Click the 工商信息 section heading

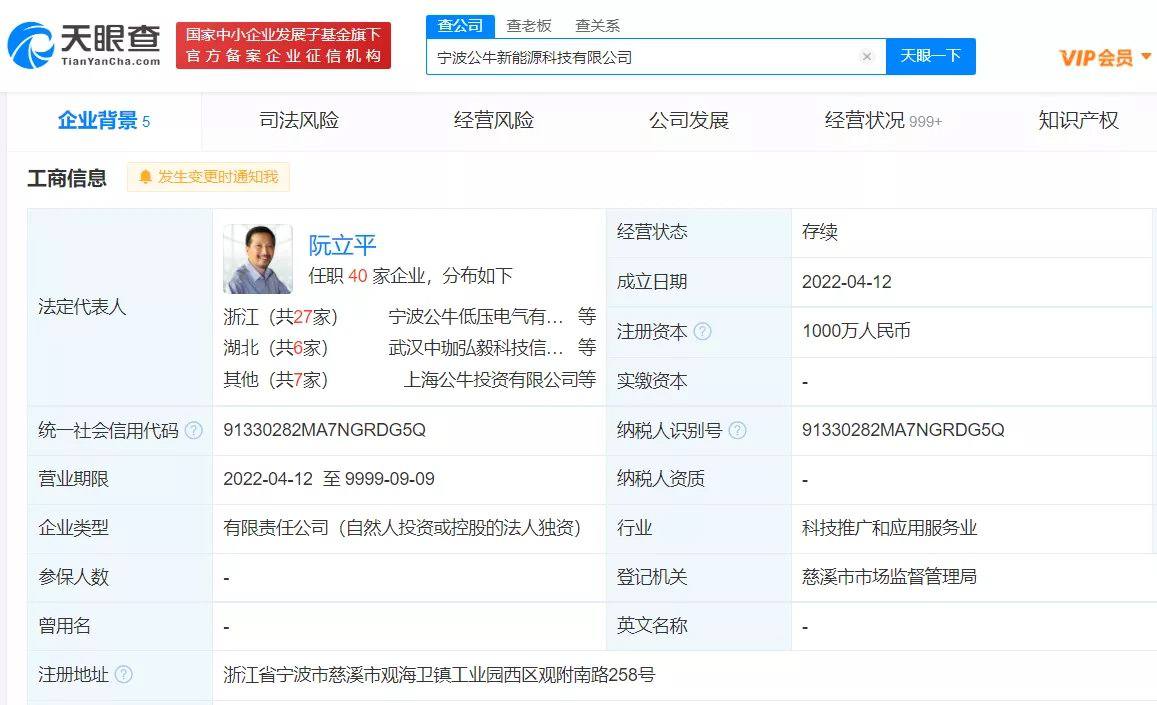click(x=67, y=178)
